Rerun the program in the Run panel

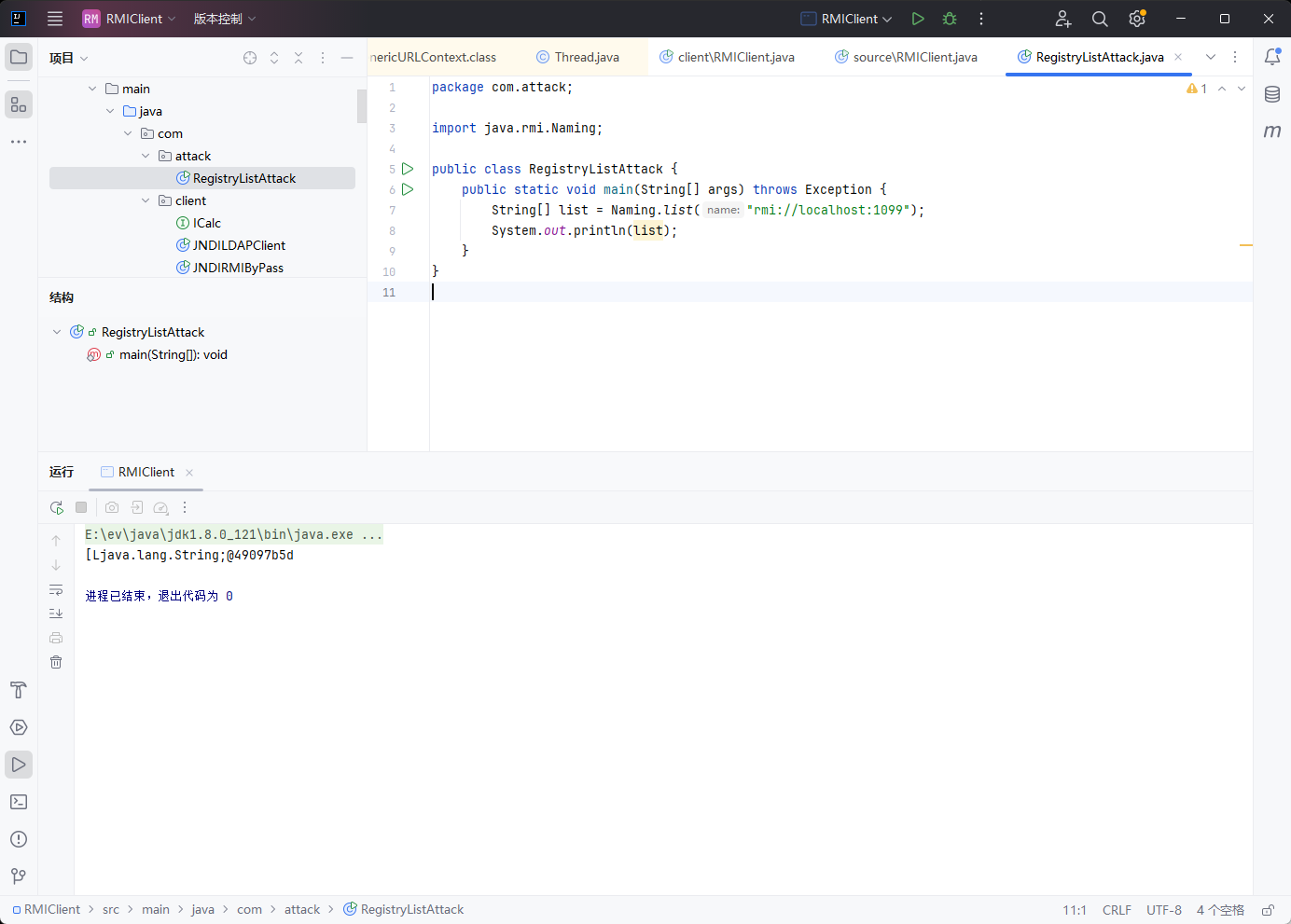(57, 507)
